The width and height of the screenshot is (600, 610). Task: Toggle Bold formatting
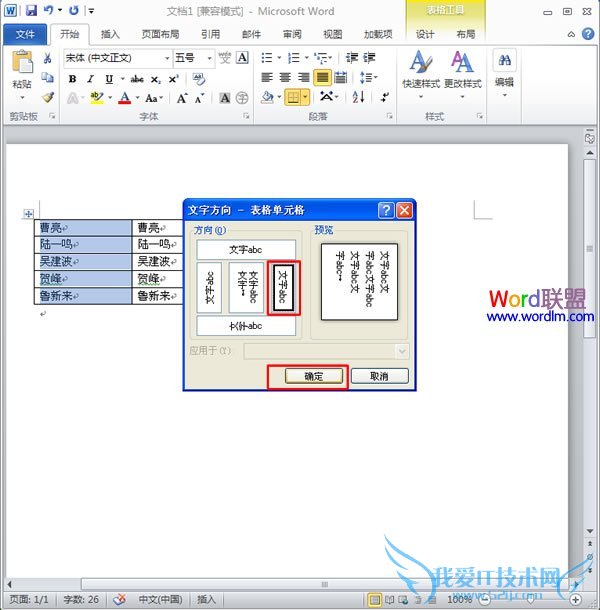[x=72, y=79]
